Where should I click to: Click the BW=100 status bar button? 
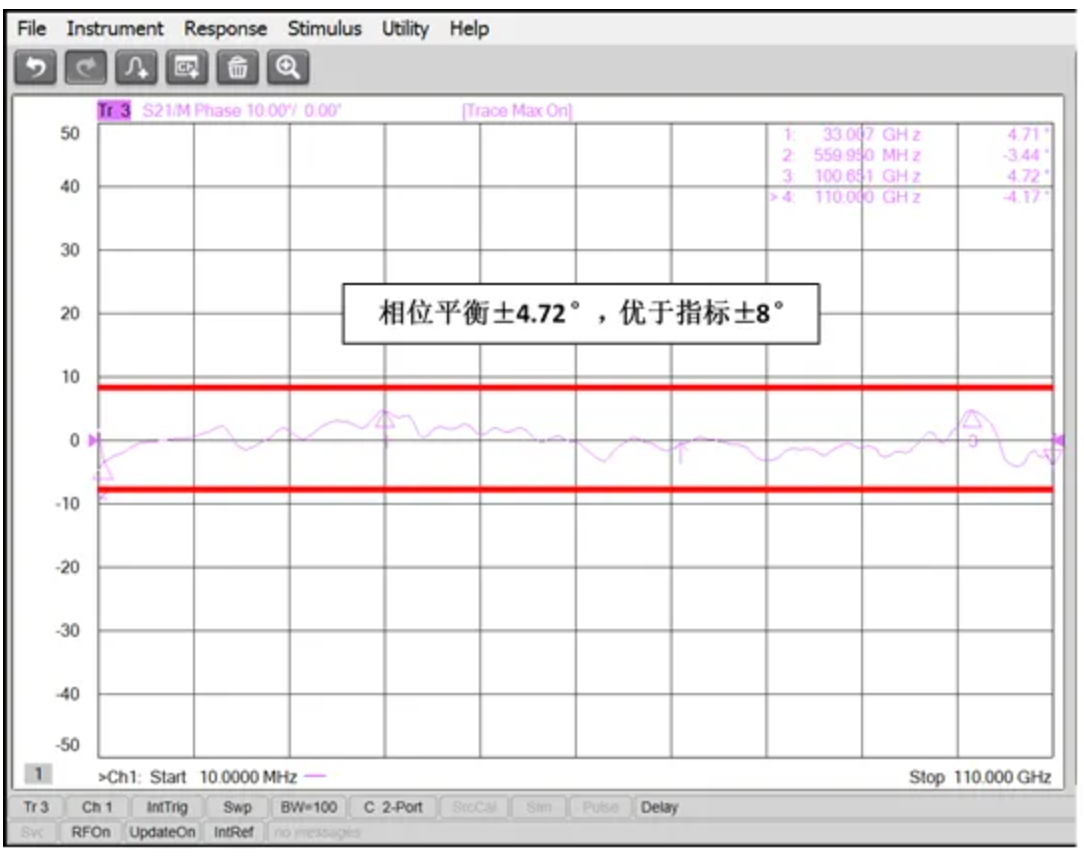click(306, 807)
